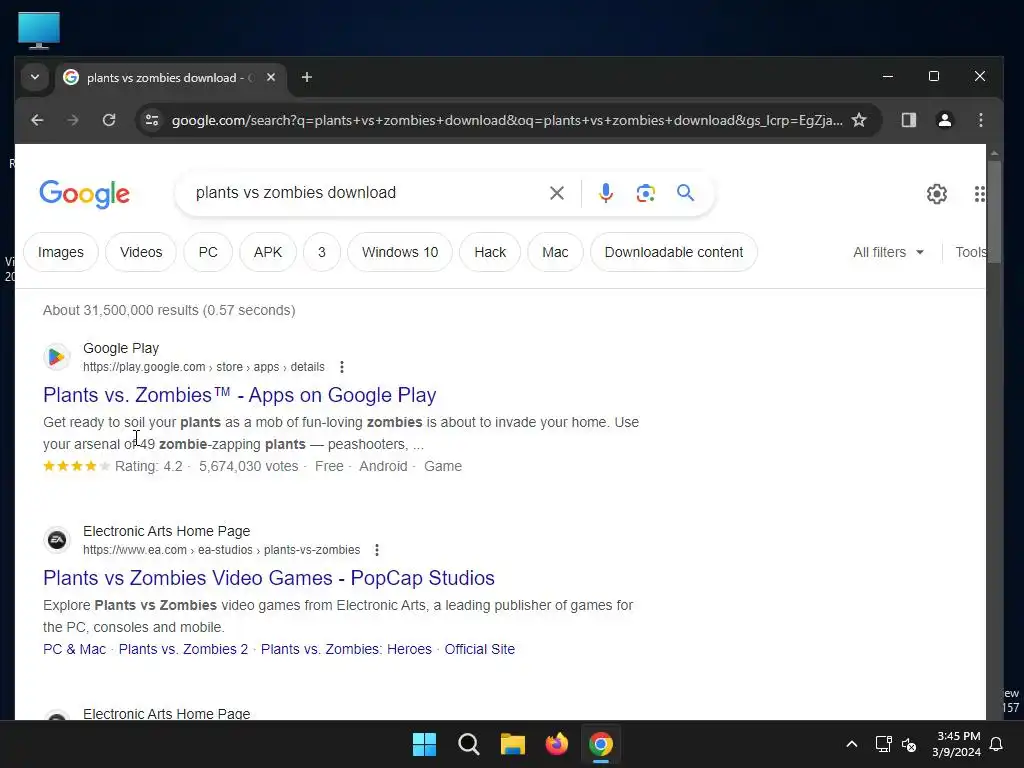Show hidden tray icons chevron
1024x768 pixels.
click(x=852, y=744)
